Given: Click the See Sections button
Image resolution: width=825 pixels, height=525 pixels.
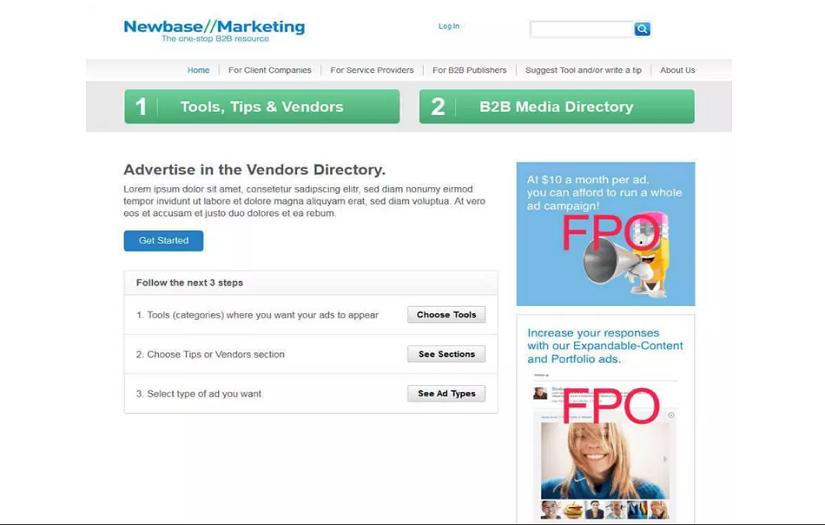Looking at the screenshot, I should click(x=446, y=354).
